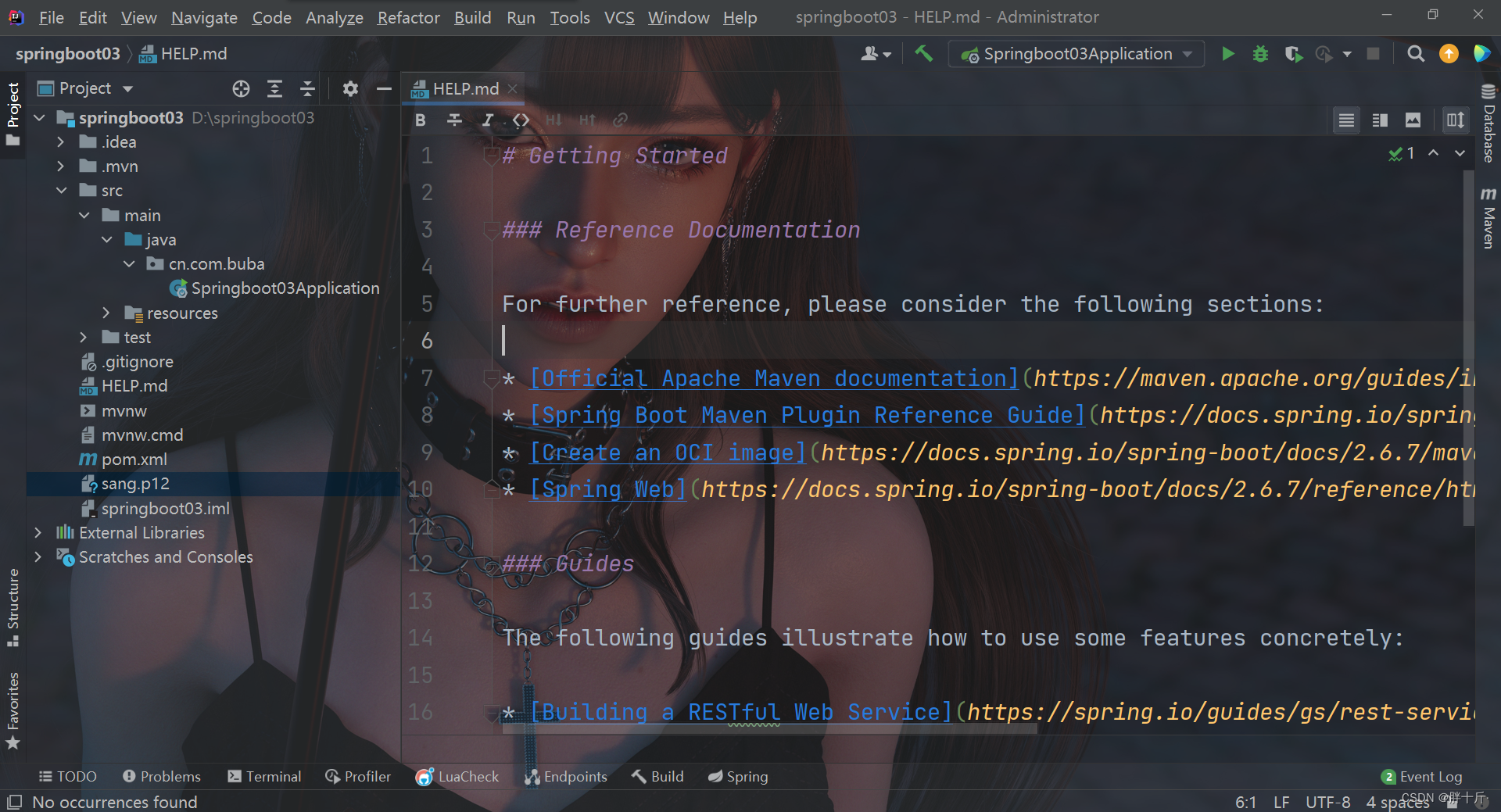
Task: Toggle auto-scroll preview layout button
Action: [1455, 120]
